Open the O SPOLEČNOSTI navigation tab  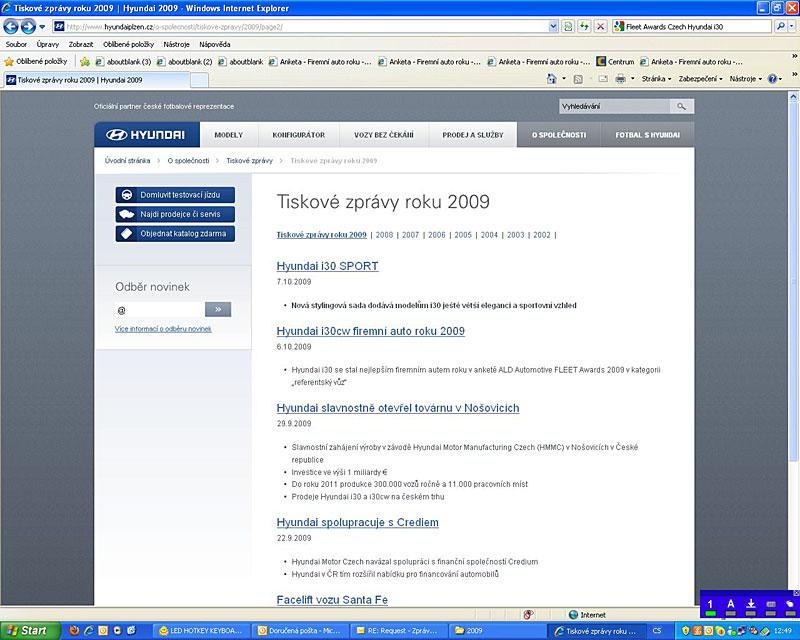click(559, 135)
